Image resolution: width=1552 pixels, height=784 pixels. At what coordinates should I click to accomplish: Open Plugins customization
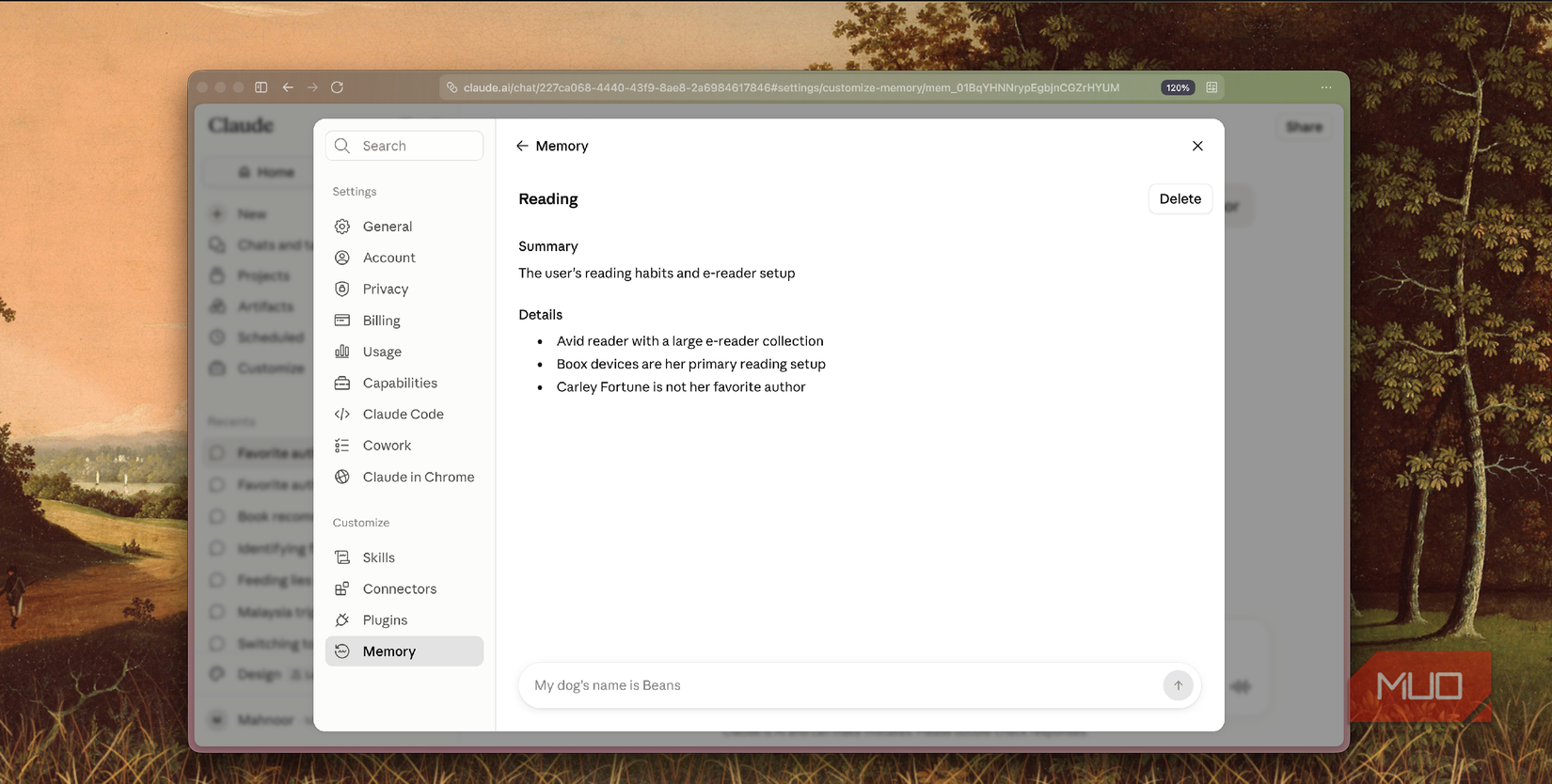[404, 620]
